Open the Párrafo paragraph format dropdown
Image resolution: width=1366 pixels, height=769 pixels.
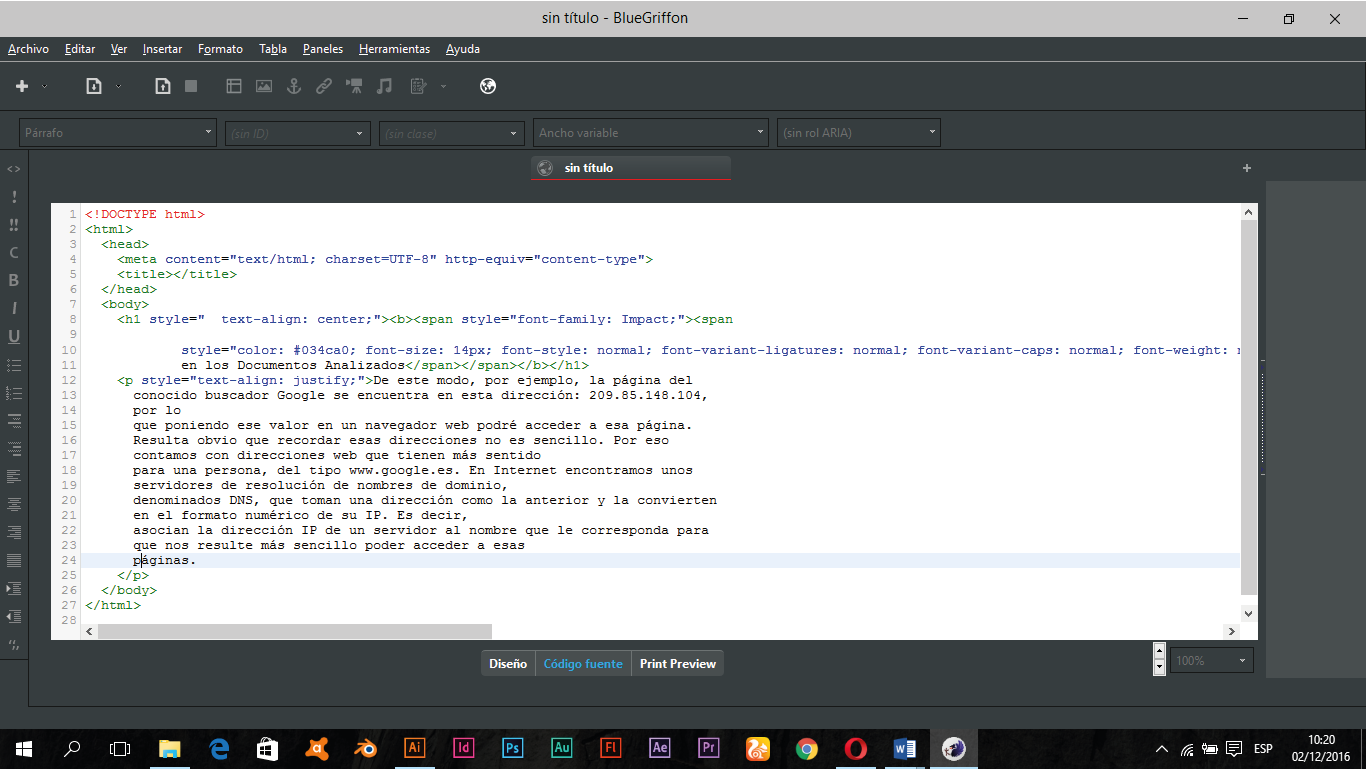point(118,133)
